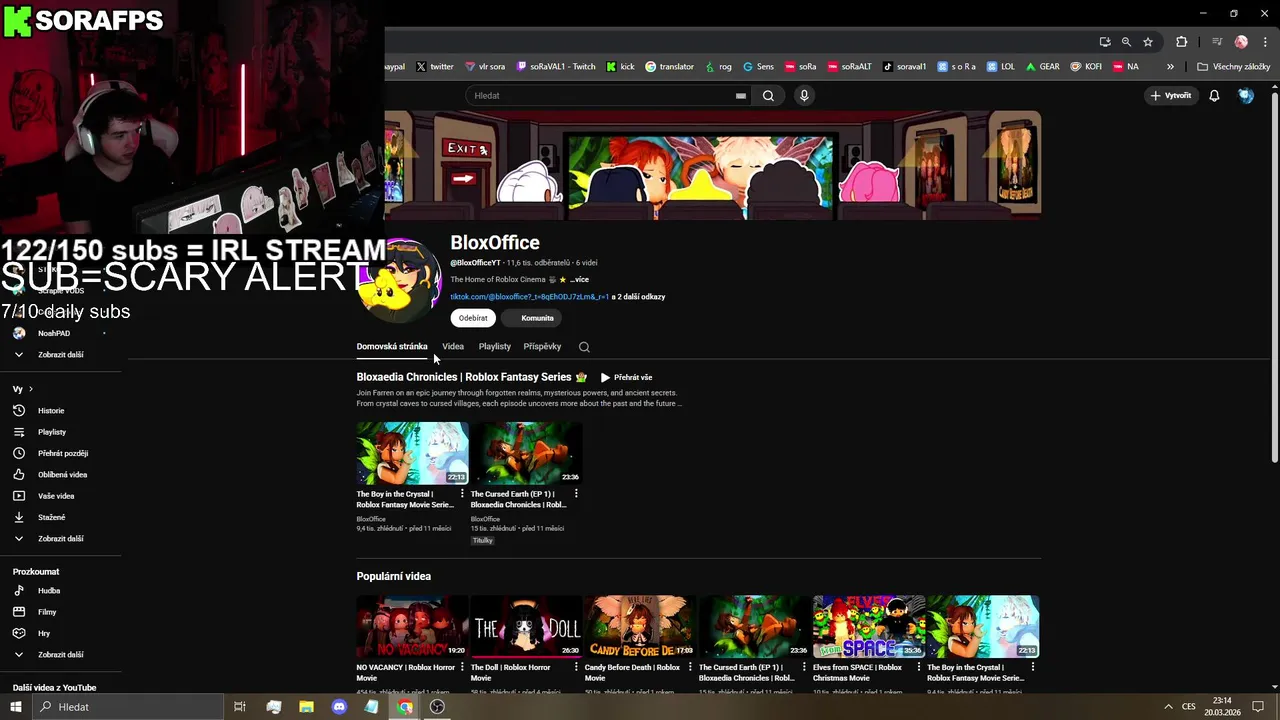Open the KOFI bookmark
The height and width of the screenshot is (720, 1280).
tap(1086, 67)
